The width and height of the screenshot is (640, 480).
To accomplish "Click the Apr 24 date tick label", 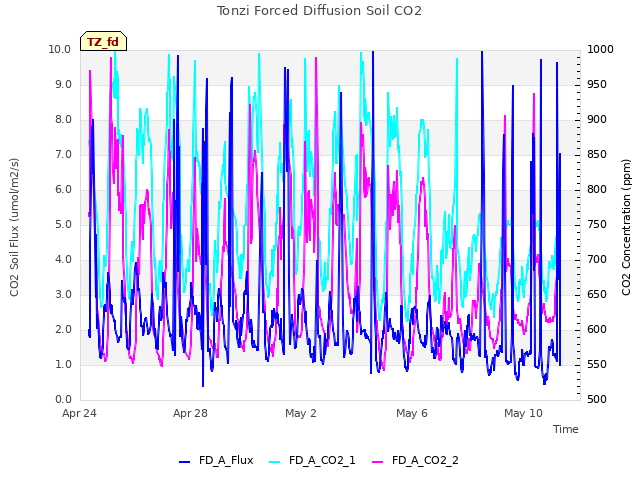I will point(79,413).
